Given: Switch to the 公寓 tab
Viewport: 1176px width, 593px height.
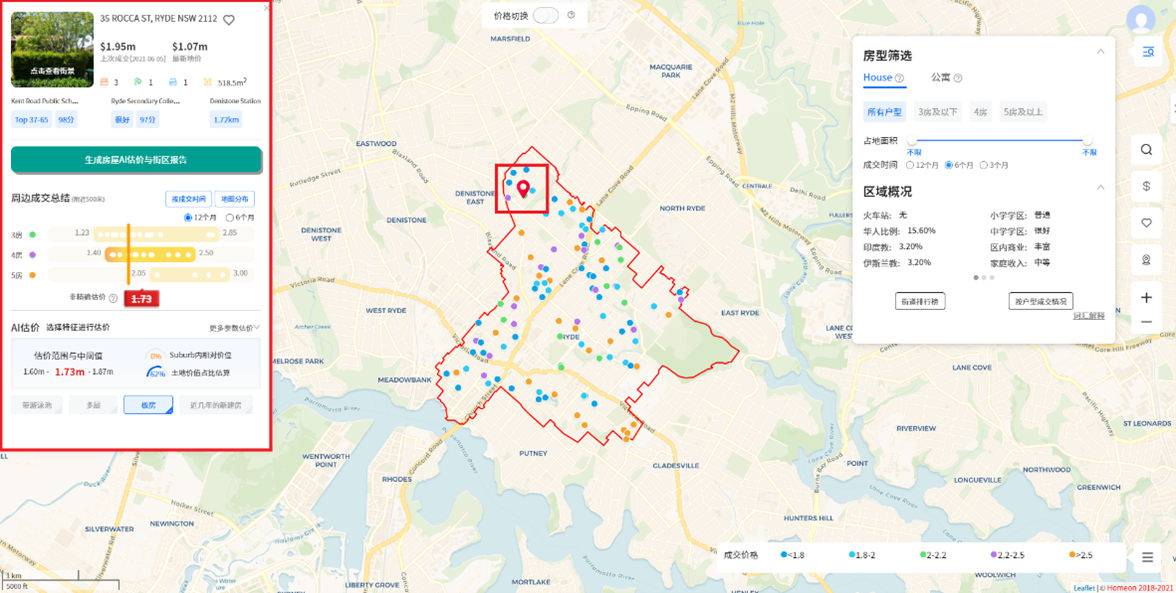Looking at the screenshot, I should 941,77.
